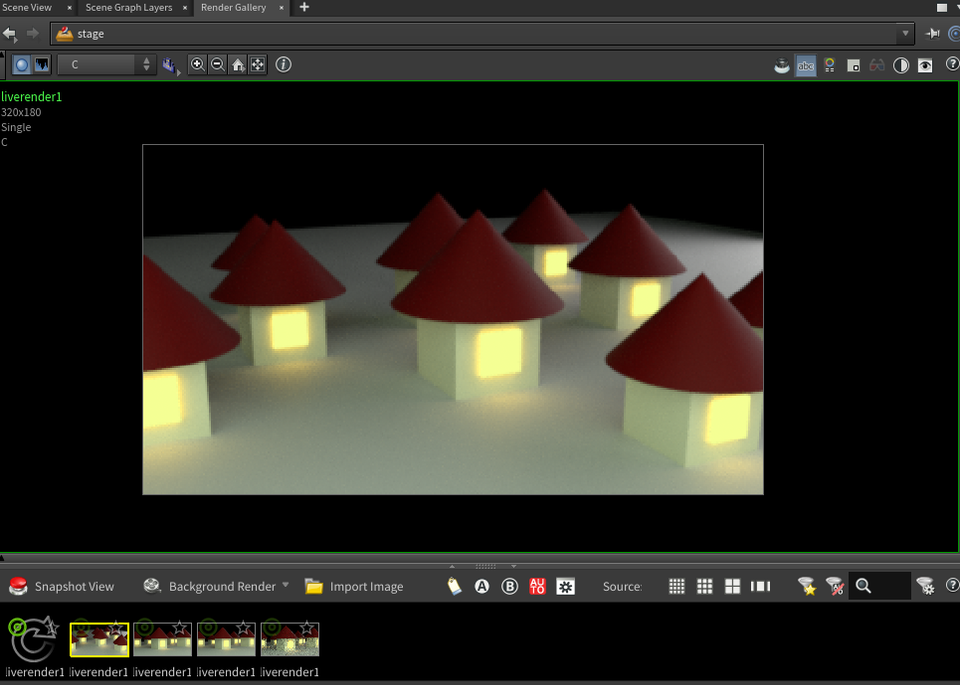Set snapshot as B comparison image

click(x=510, y=586)
